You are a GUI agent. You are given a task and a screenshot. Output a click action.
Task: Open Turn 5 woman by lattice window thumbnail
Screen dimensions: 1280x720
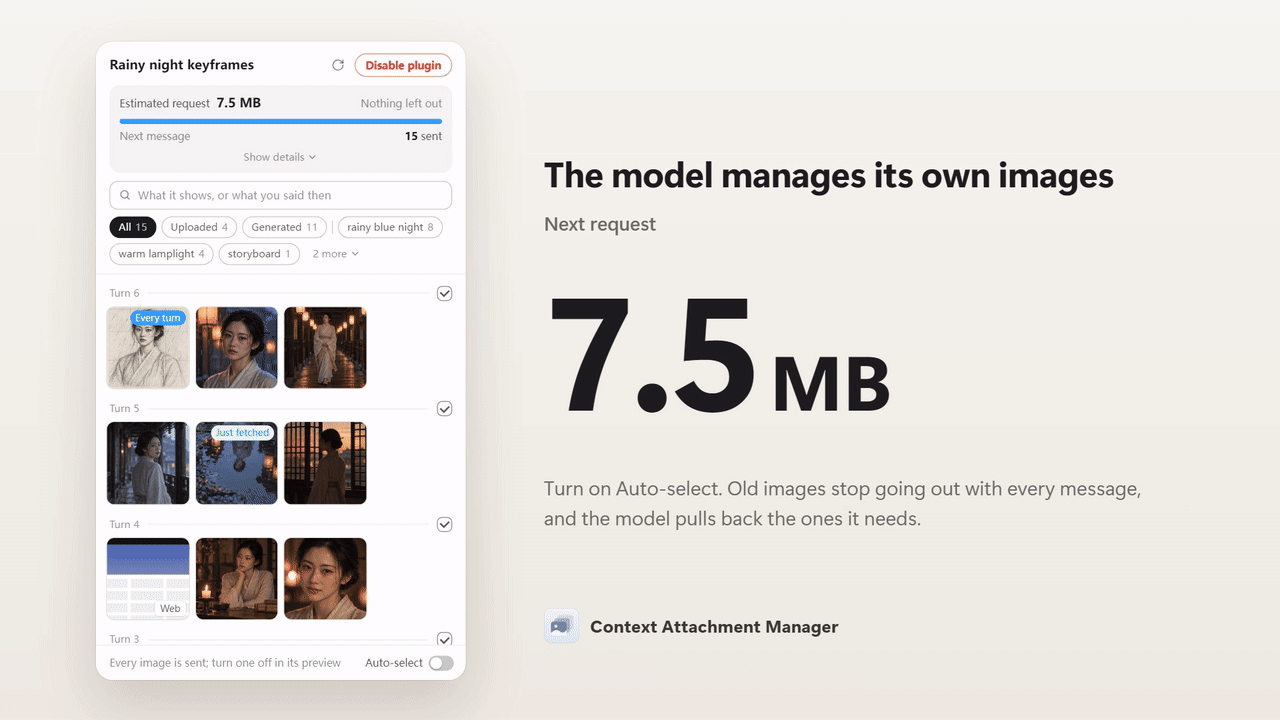coord(325,463)
